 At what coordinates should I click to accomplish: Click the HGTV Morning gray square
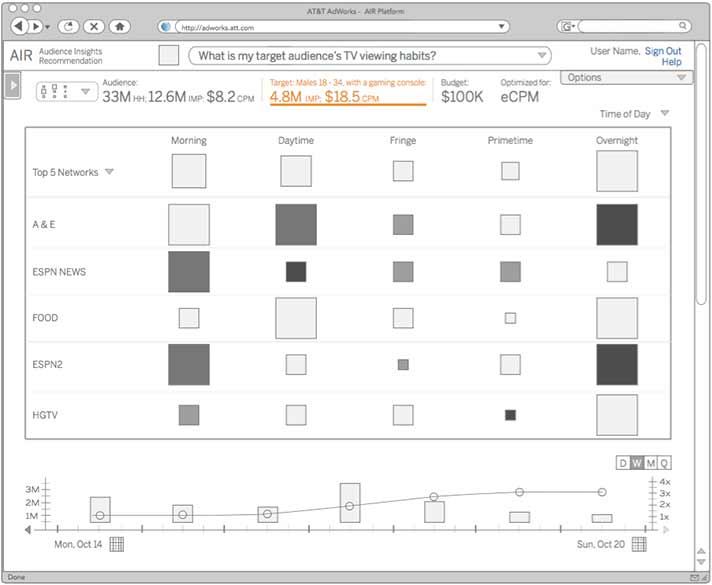tap(189, 415)
